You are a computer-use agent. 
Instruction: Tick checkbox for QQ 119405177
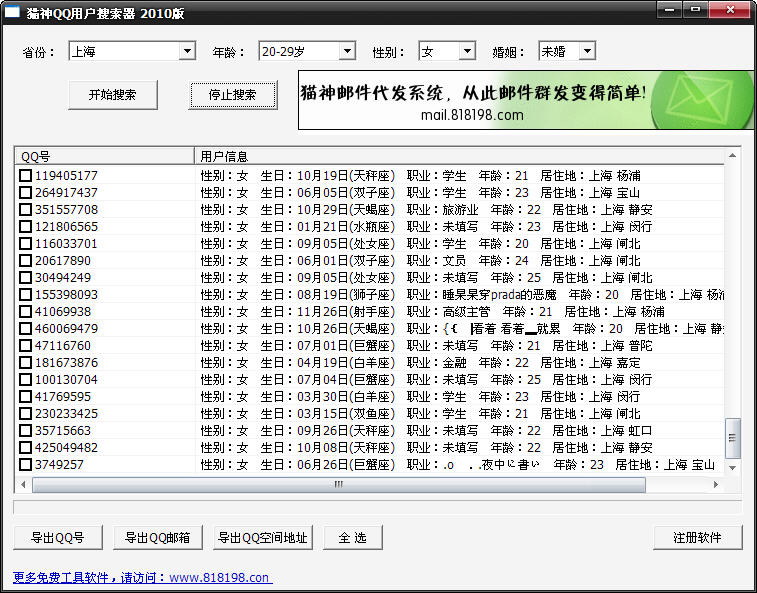click(26, 176)
